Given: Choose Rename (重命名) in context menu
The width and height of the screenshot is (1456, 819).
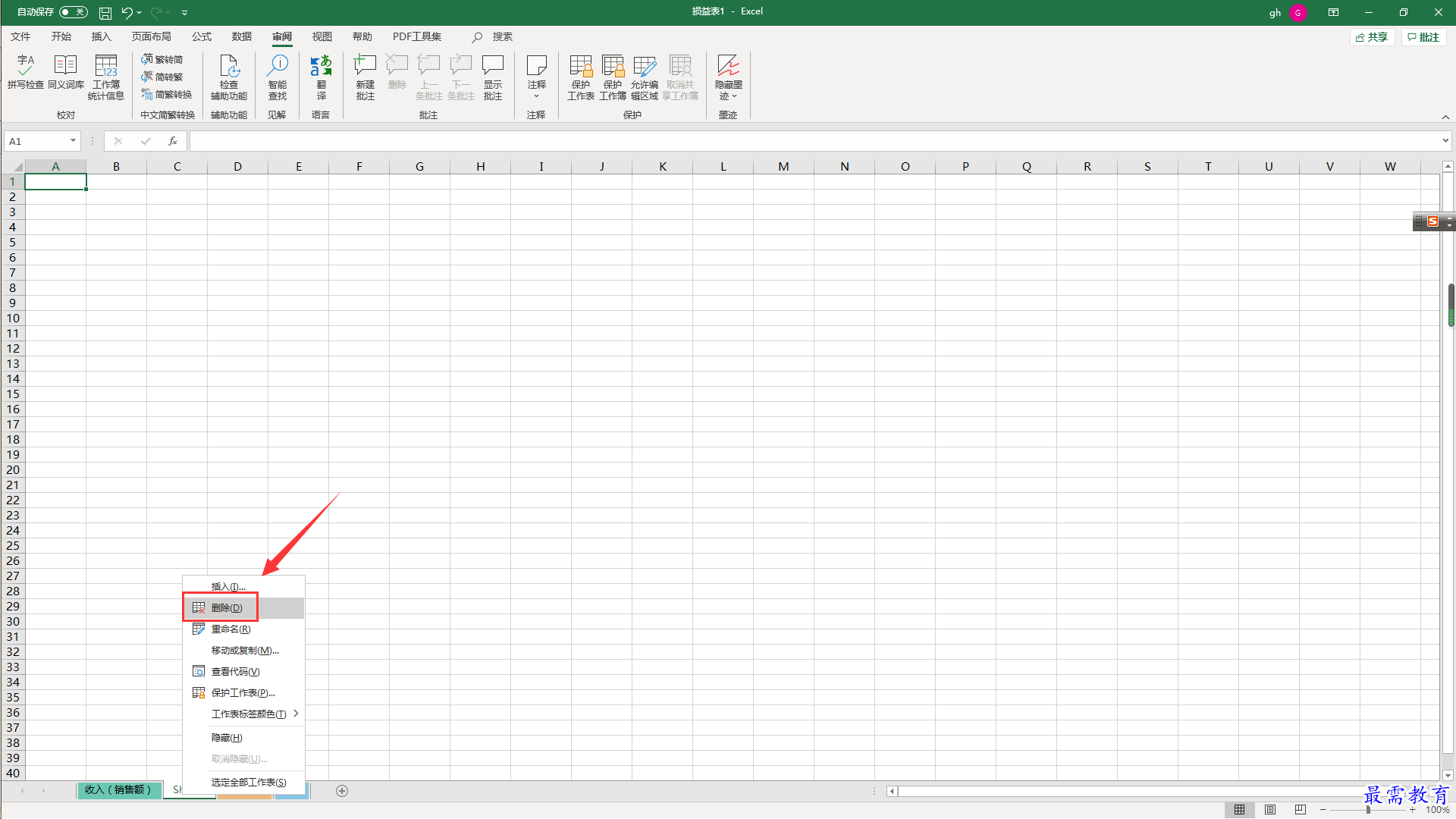Looking at the screenshot, I should tap(243, 629).
